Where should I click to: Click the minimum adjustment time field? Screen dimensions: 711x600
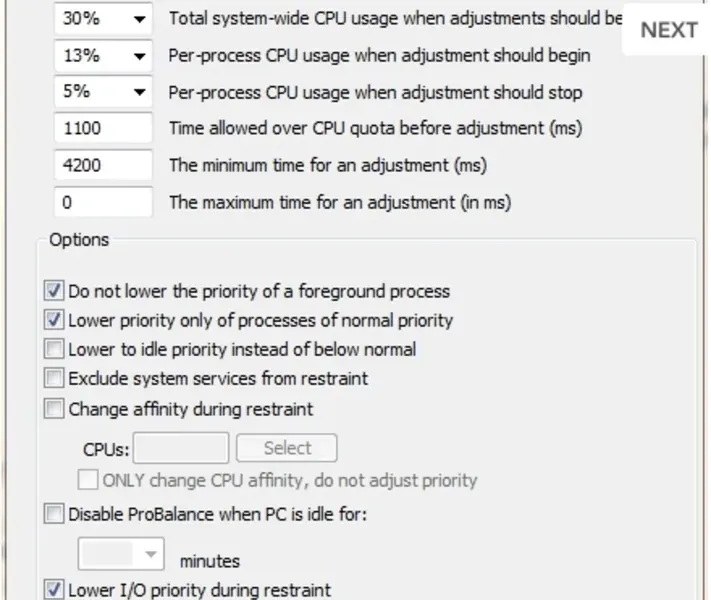coord(102,165)
